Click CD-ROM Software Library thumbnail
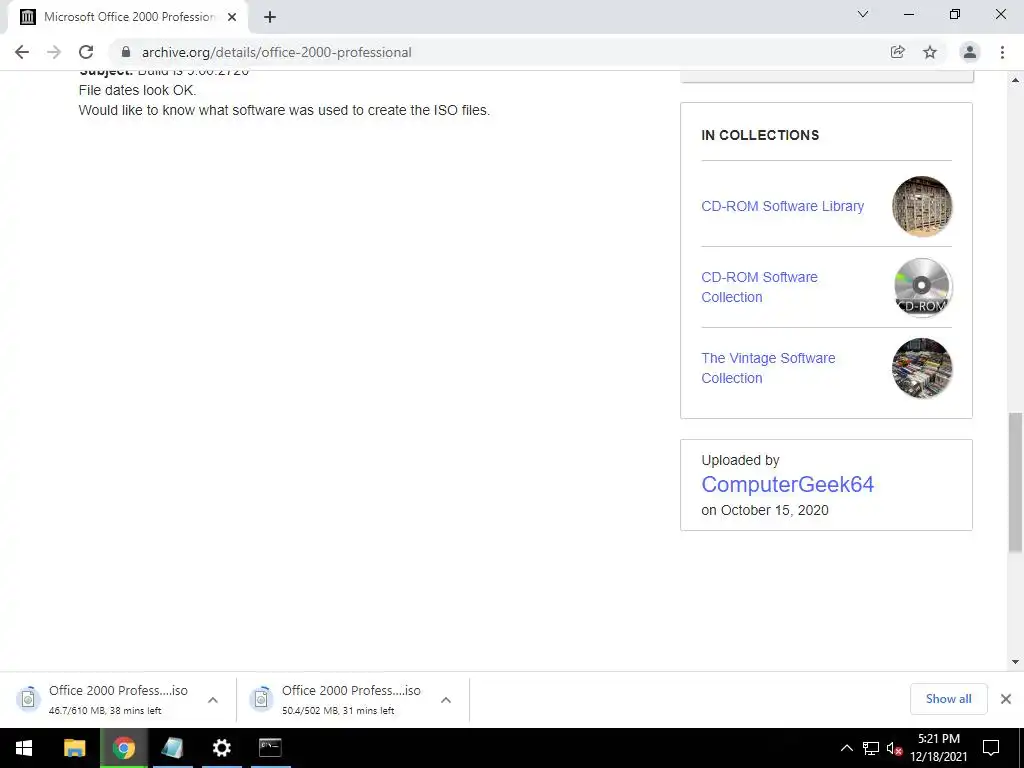This screenshot has width=1024, height=768. 922,206
